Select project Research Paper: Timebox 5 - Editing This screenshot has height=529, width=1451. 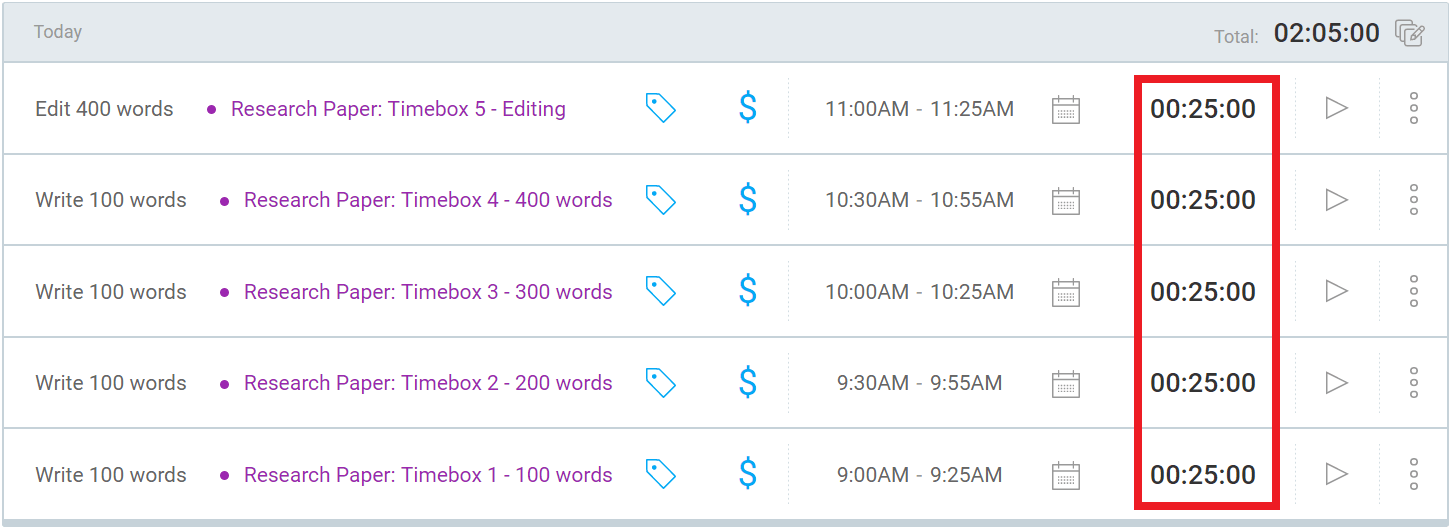pos(398,109)
